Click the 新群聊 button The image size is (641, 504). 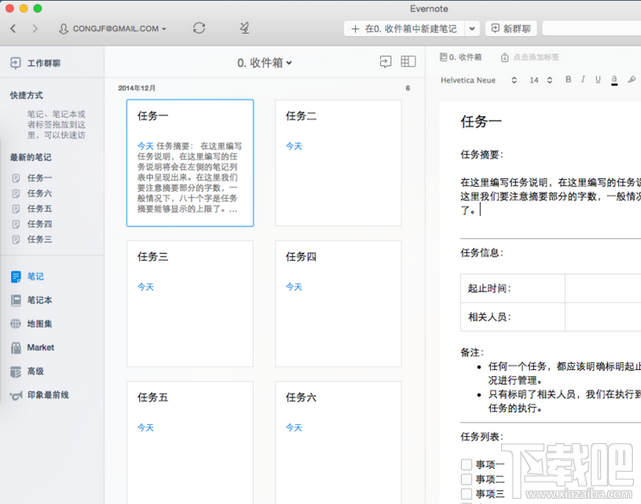(x=510, y=29)
